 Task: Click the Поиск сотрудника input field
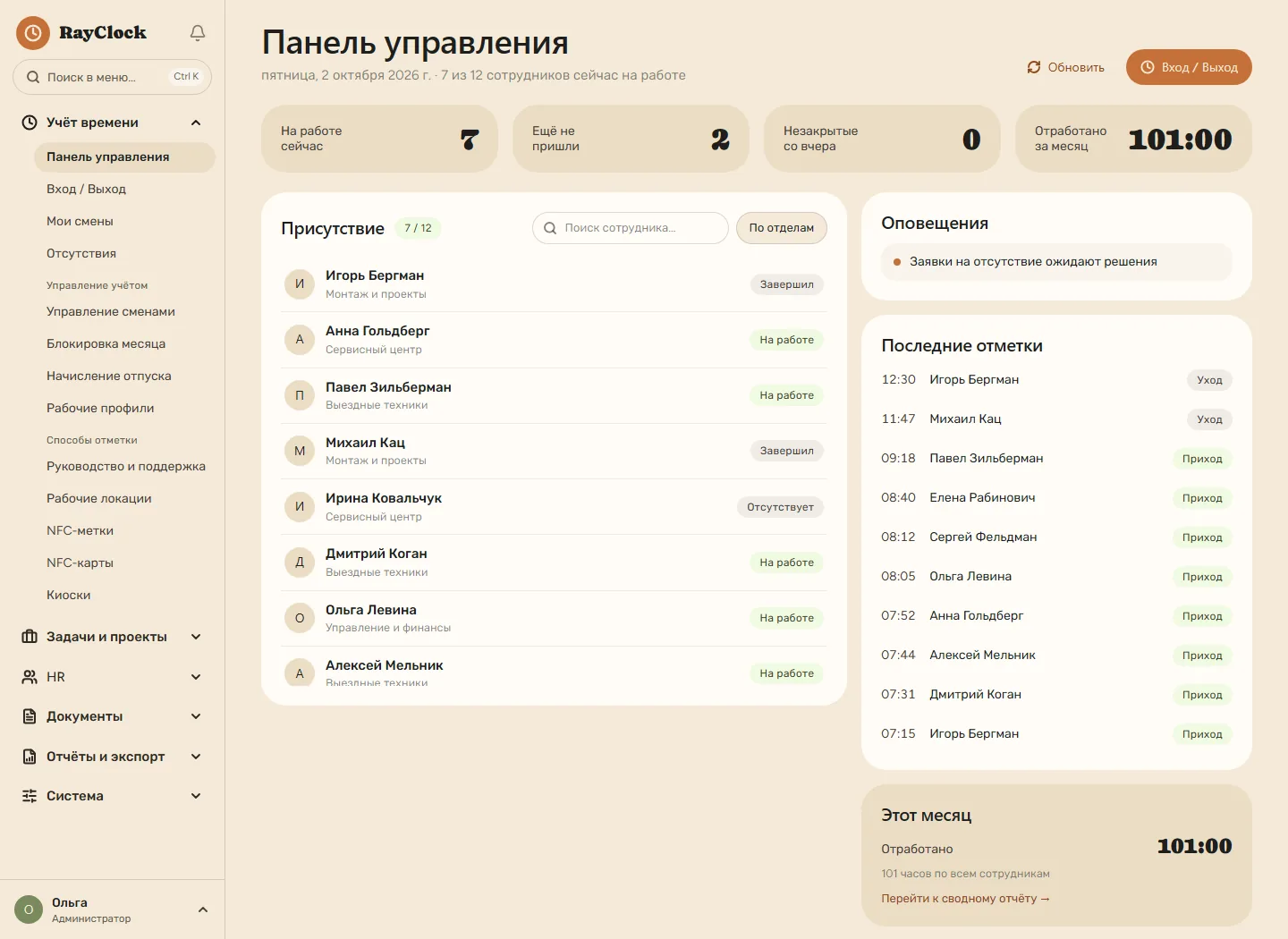pos(631,228)
